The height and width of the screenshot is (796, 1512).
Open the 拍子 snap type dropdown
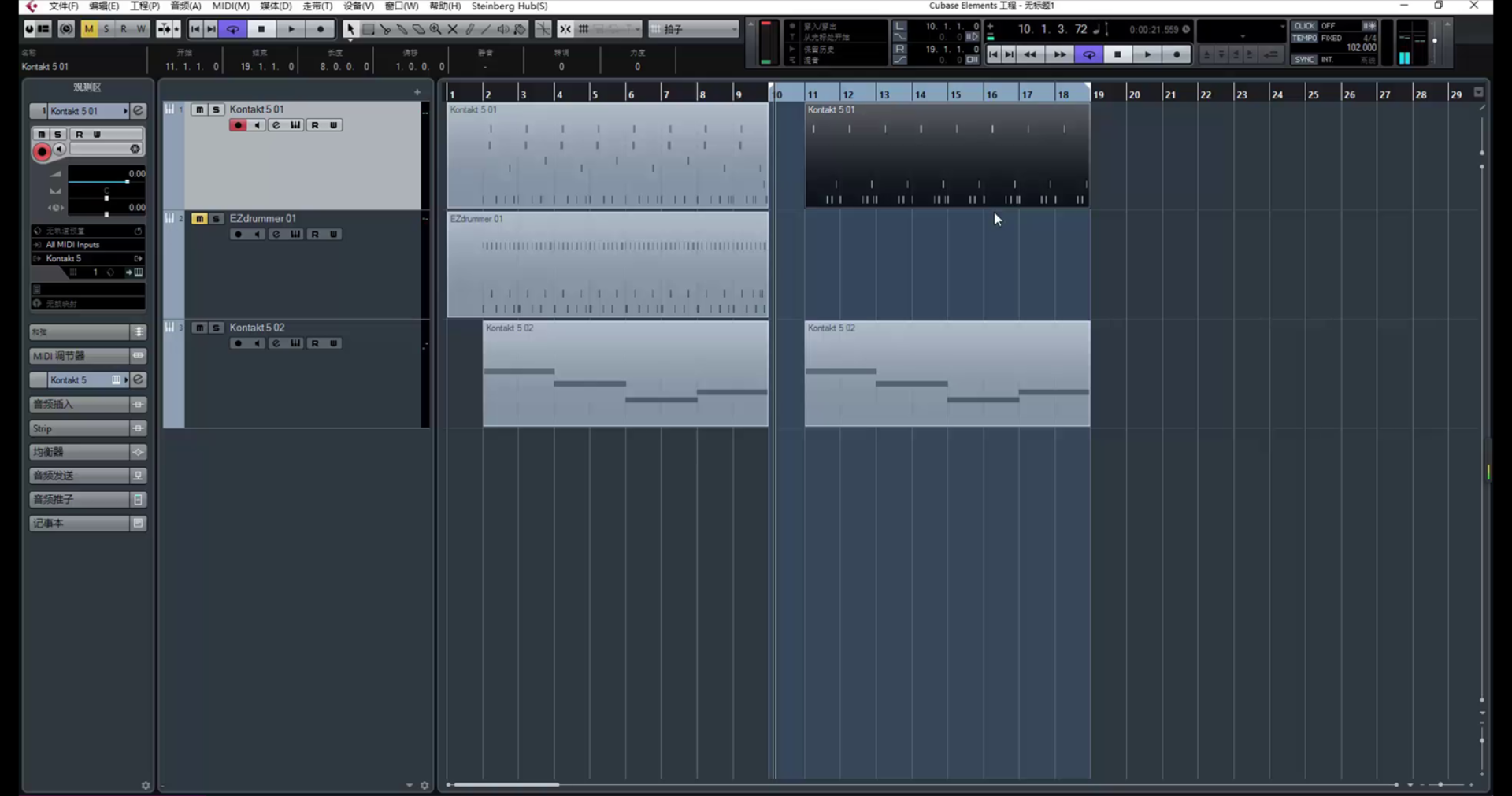pos(694,29)
